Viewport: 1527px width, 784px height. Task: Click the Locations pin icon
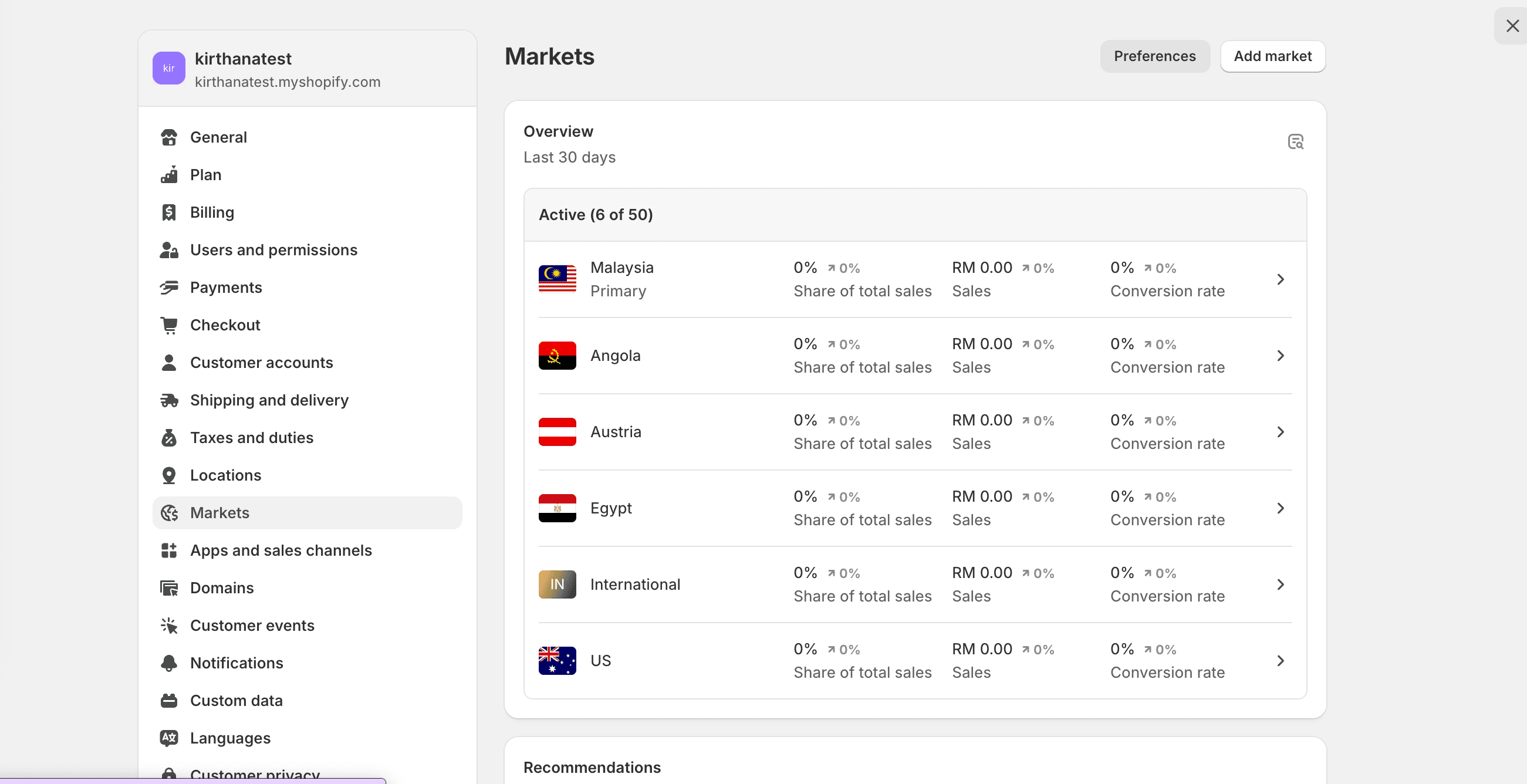(169, 475)
